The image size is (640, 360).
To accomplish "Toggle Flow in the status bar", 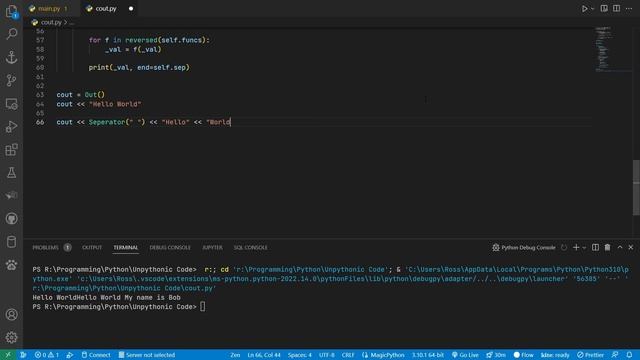I will click(523, 355).
